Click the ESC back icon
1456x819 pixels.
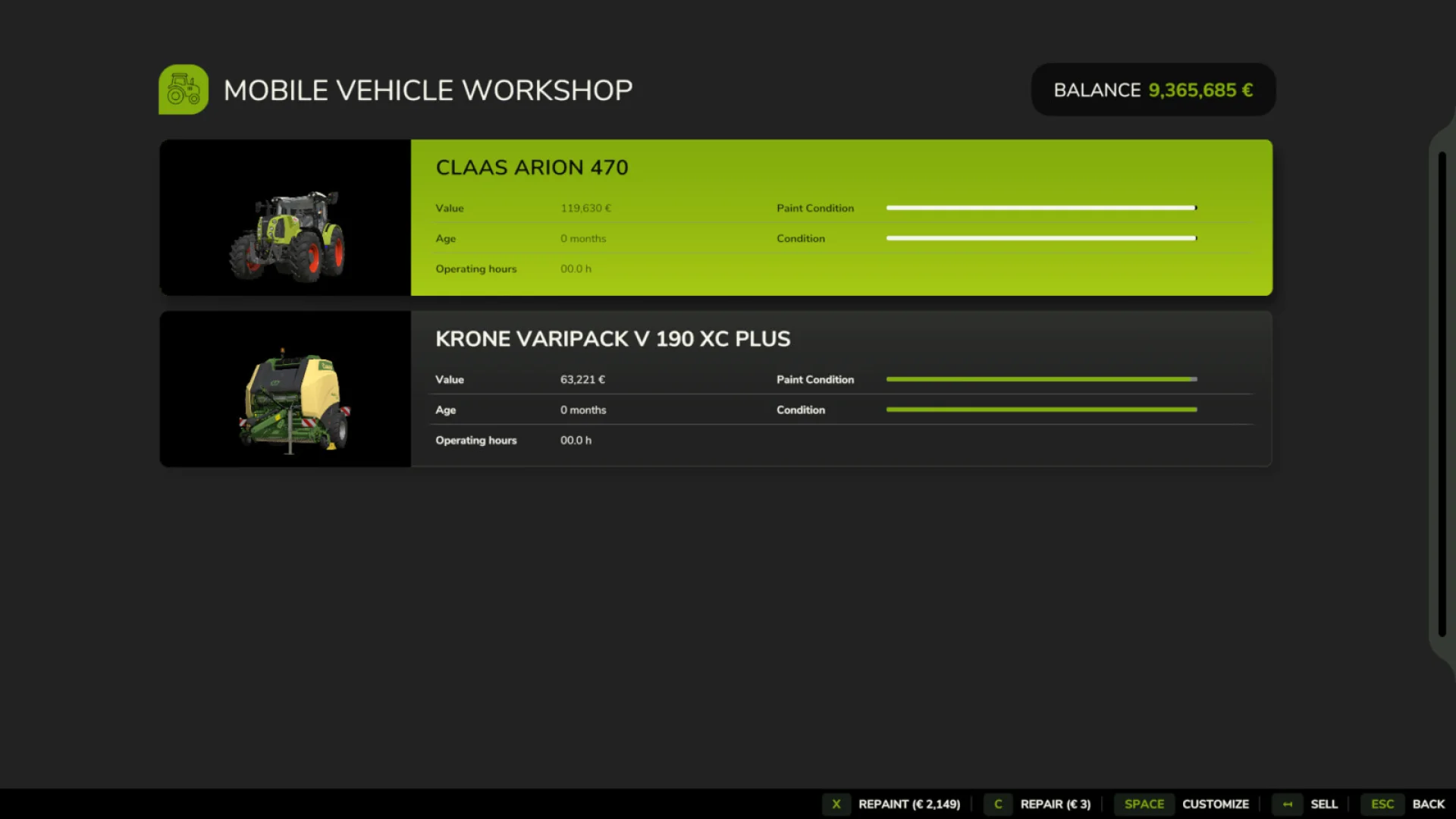tap(1382, 804)
